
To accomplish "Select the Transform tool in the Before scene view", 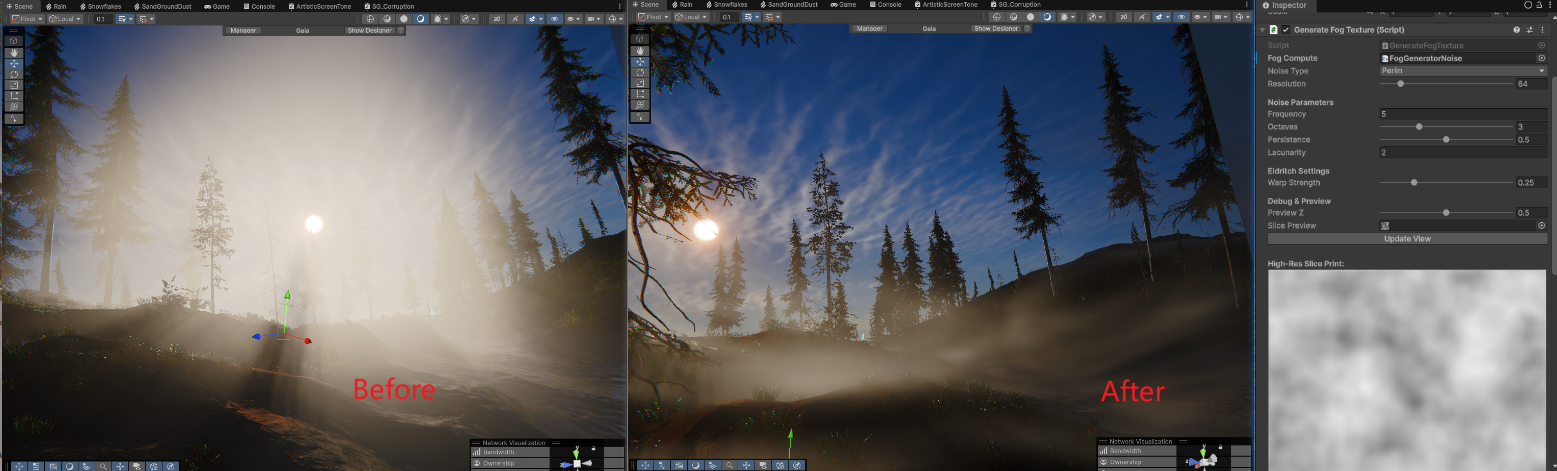I will tap(14, 106).
